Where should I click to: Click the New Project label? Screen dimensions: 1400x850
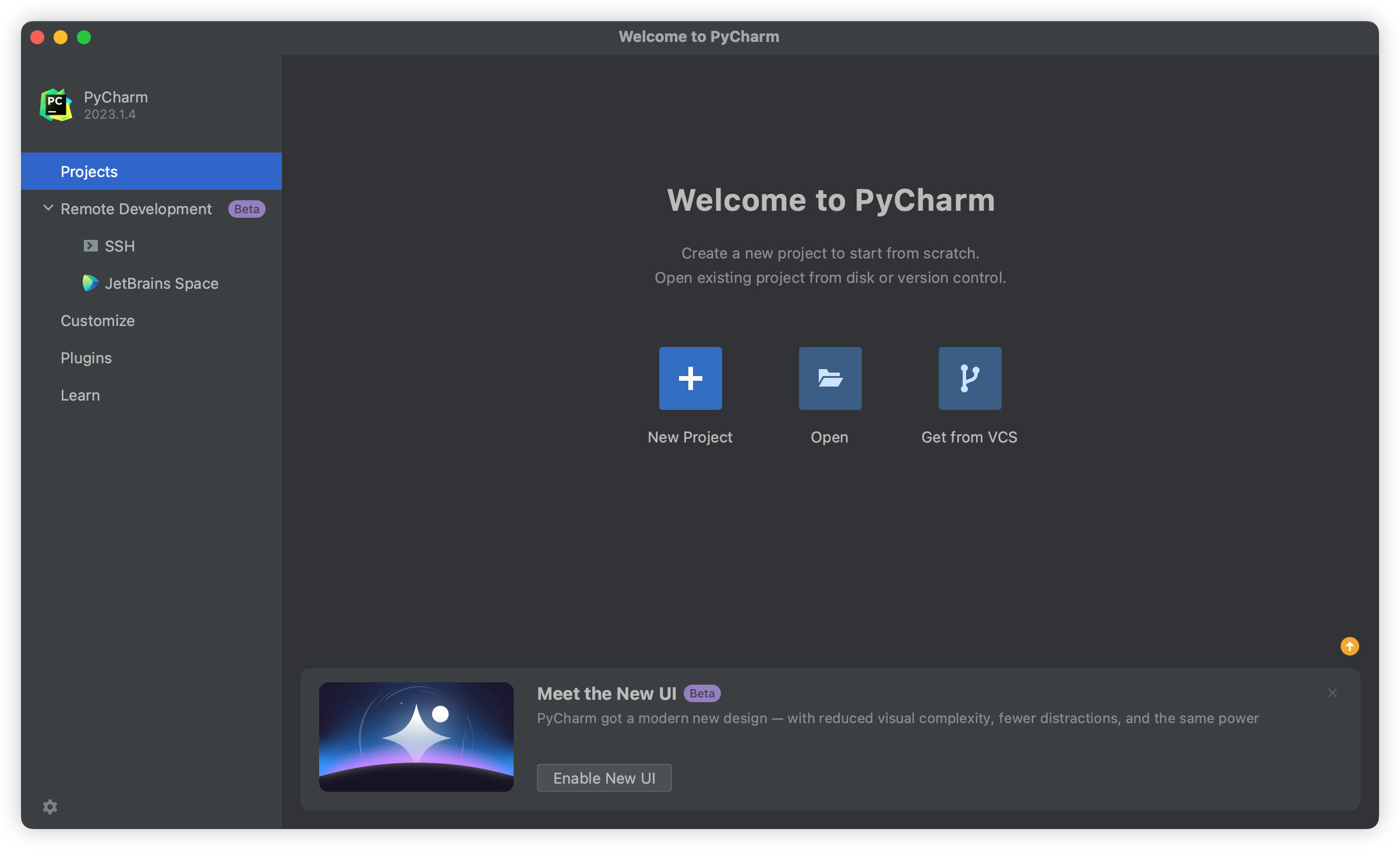[690, 437]
